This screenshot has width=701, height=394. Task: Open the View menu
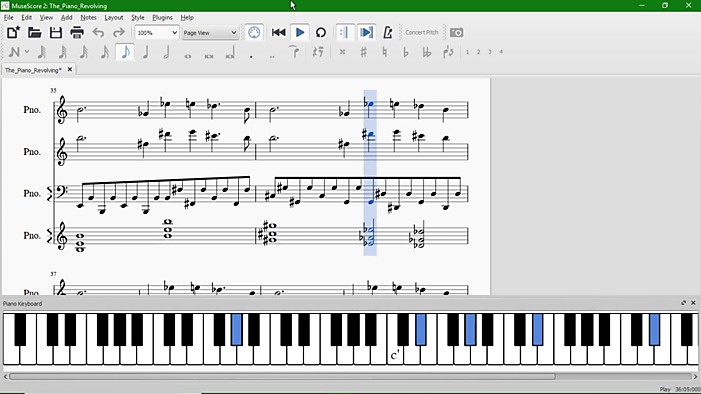(46, 17)
